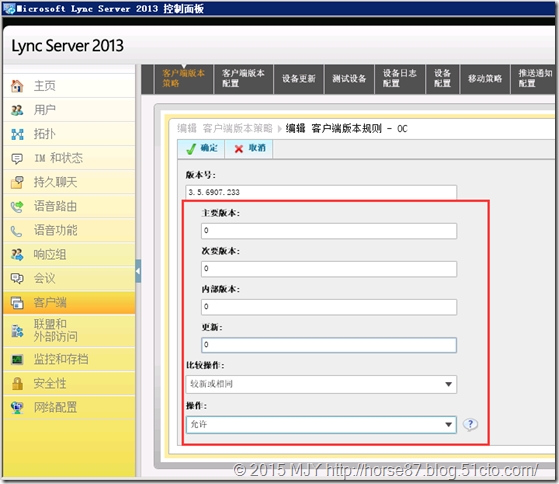Switch to 客户端版本配置 tab

tap(243, 78)
